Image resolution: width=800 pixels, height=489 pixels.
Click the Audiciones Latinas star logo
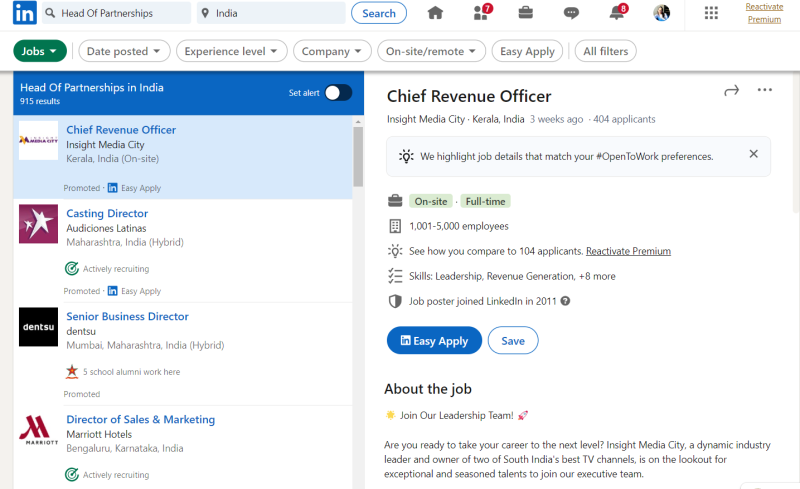point(38,224)
